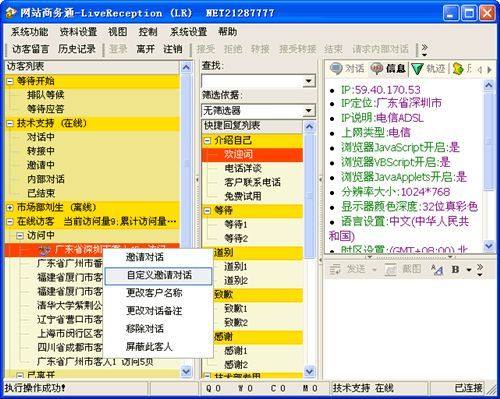500x399 pixels.
Task: Open 视图 menu
Action: click(x=118, y=32)
